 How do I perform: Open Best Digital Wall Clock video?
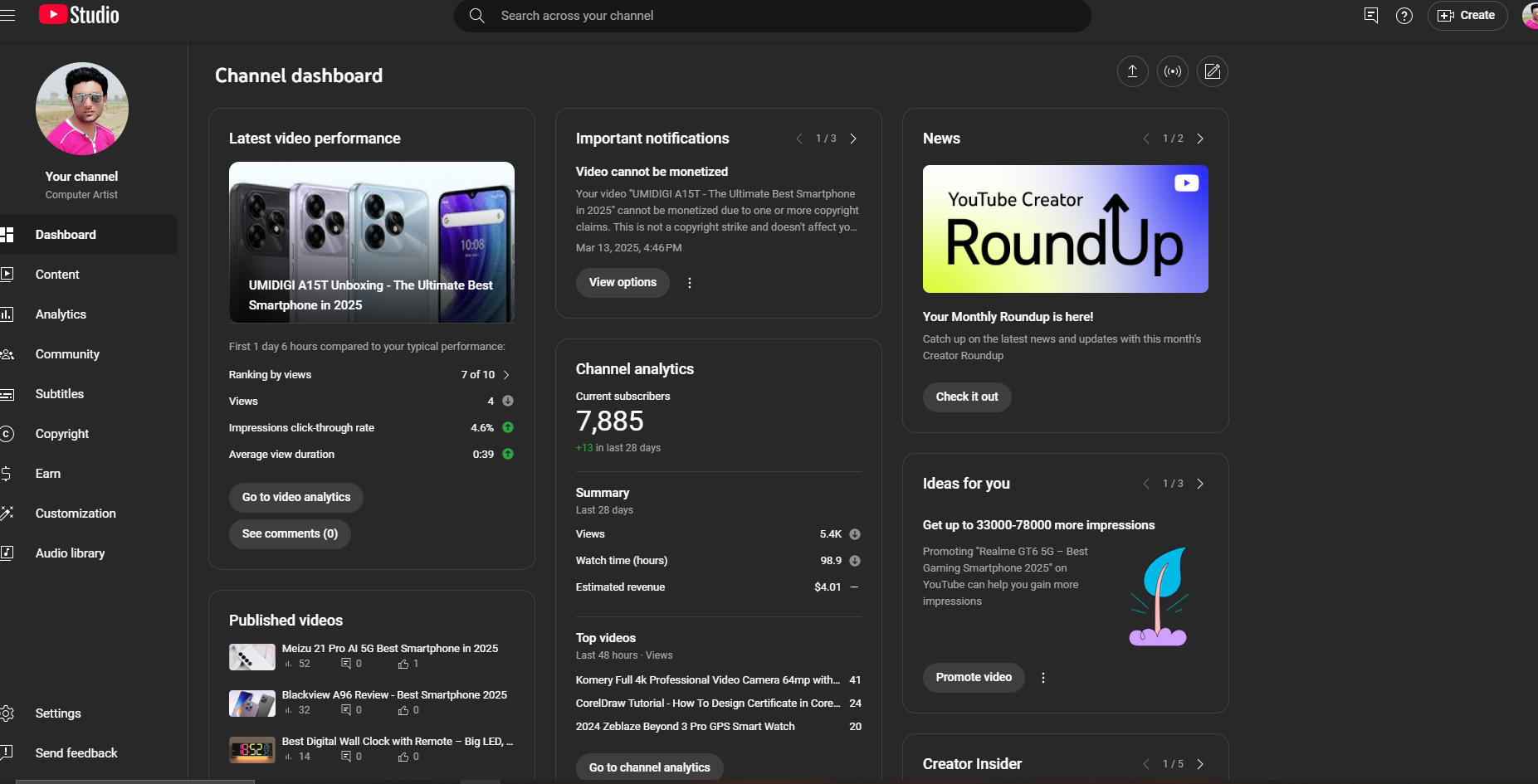click(x=398, y=742)
